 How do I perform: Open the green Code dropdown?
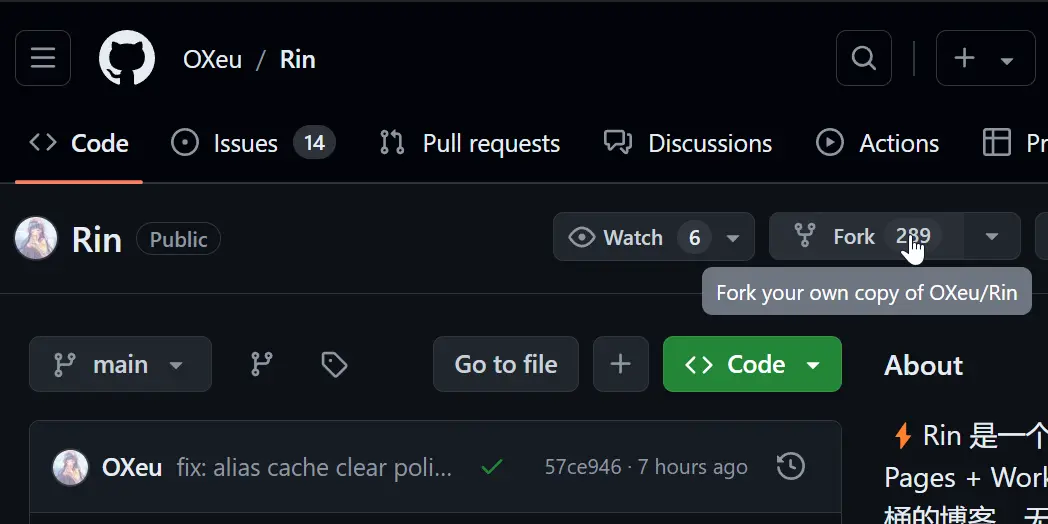(x=752, y=364)
